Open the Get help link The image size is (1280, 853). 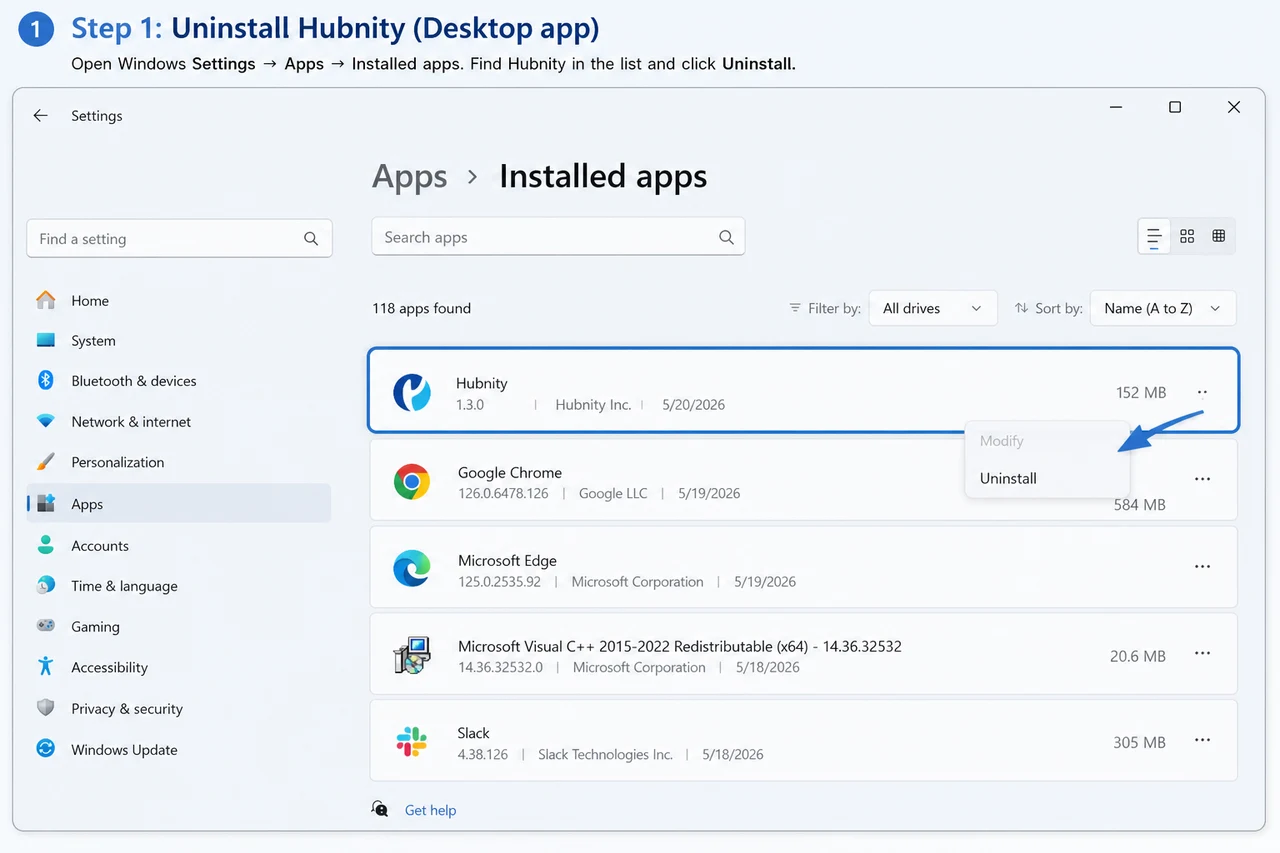pyautogui.click(x=430, y=810)
